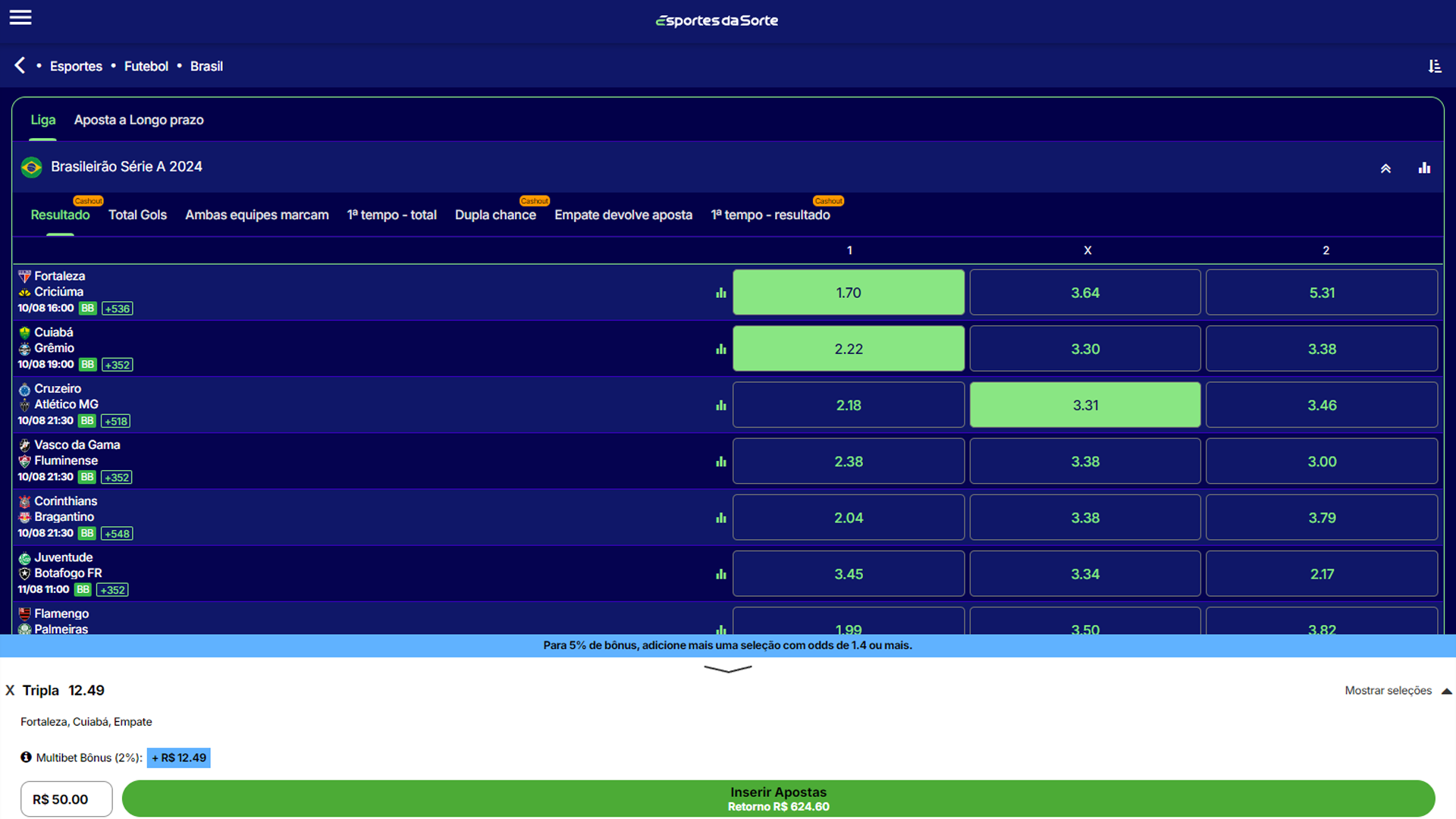Deselect Fortaleza win odds 1.70
The image size is (1456, 819).
pos(849,292)
